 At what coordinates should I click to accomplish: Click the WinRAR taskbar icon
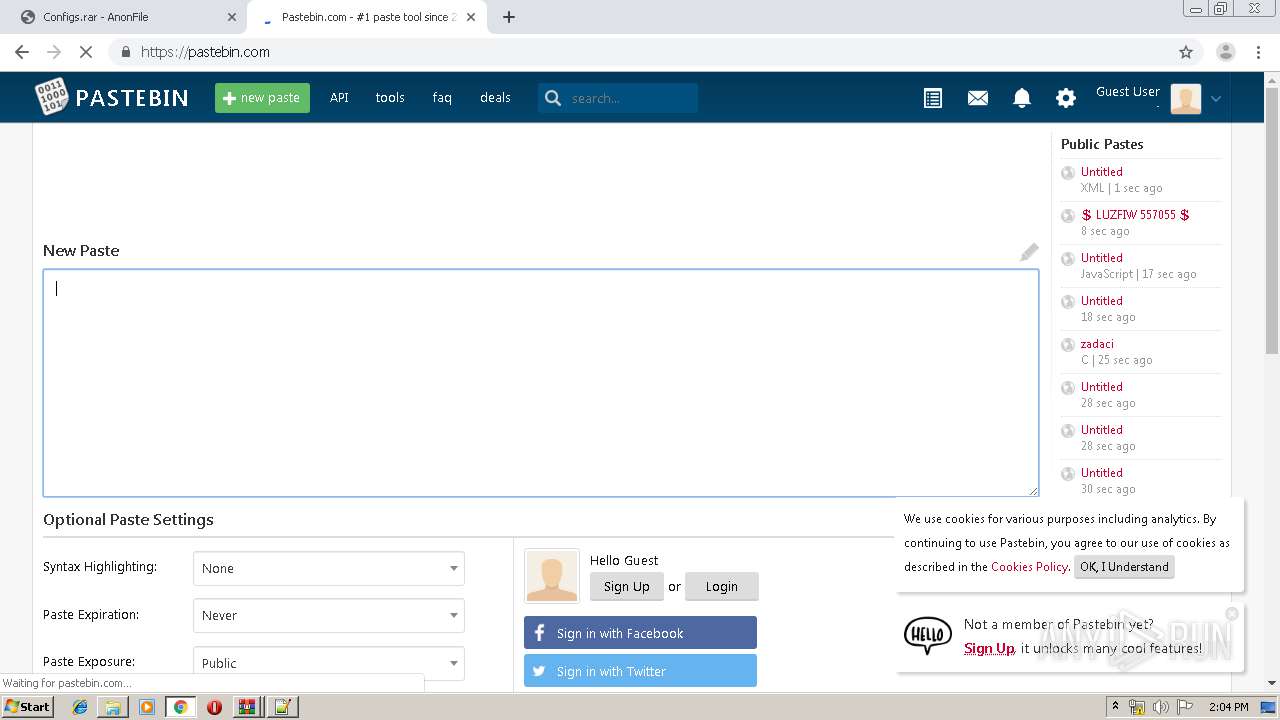coord(247,707)
